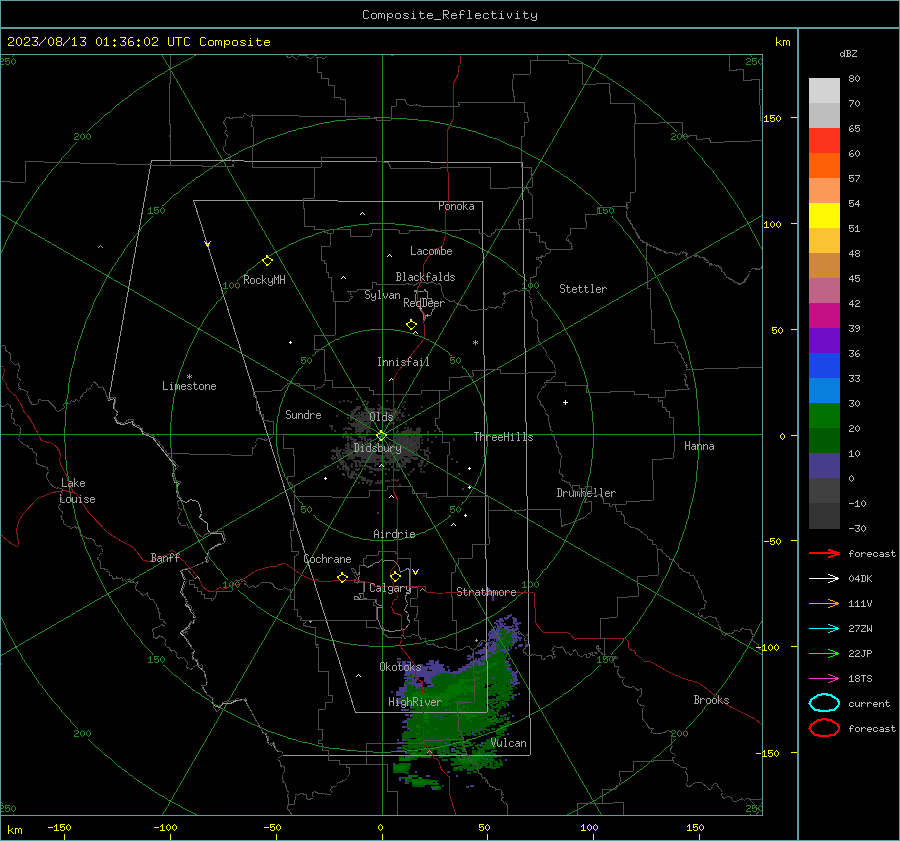This screenshot has width=900, height=841.
Task: Click the bright yellow 51-54 dBZ swatch
Action: coord(824,215)
